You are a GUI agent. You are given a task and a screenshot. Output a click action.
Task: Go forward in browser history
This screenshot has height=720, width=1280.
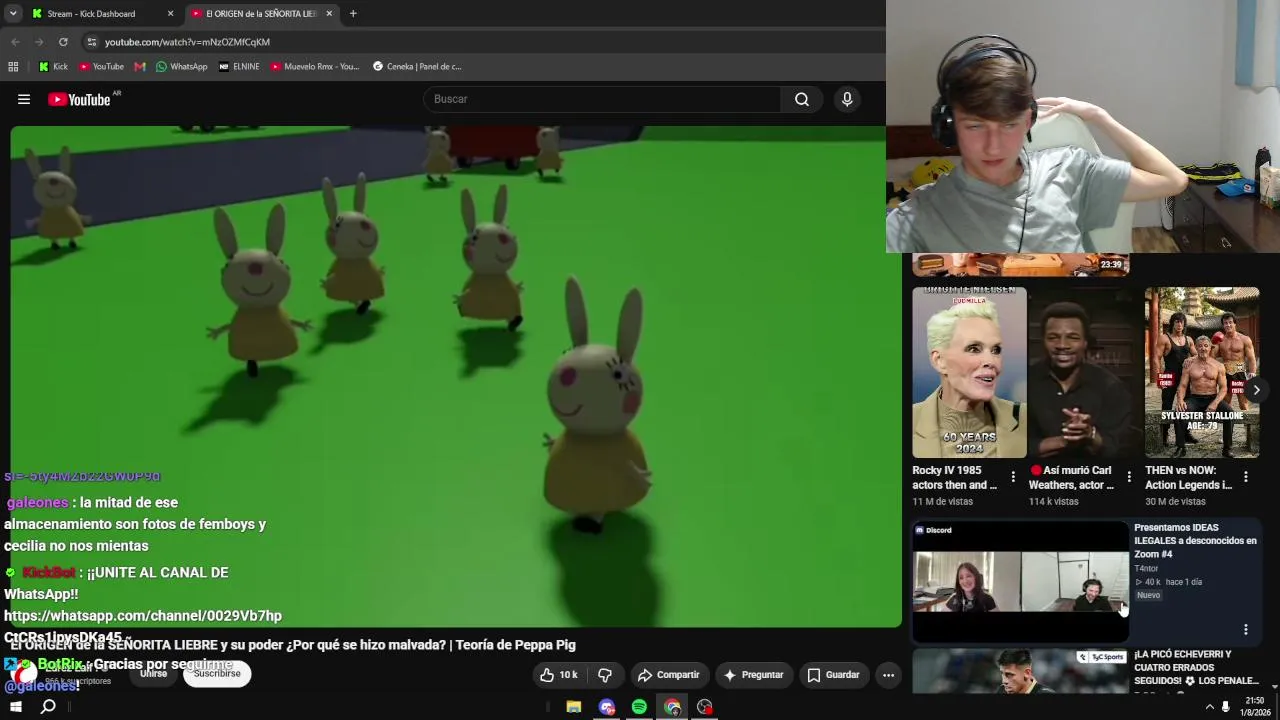click(x=39, y=42)
